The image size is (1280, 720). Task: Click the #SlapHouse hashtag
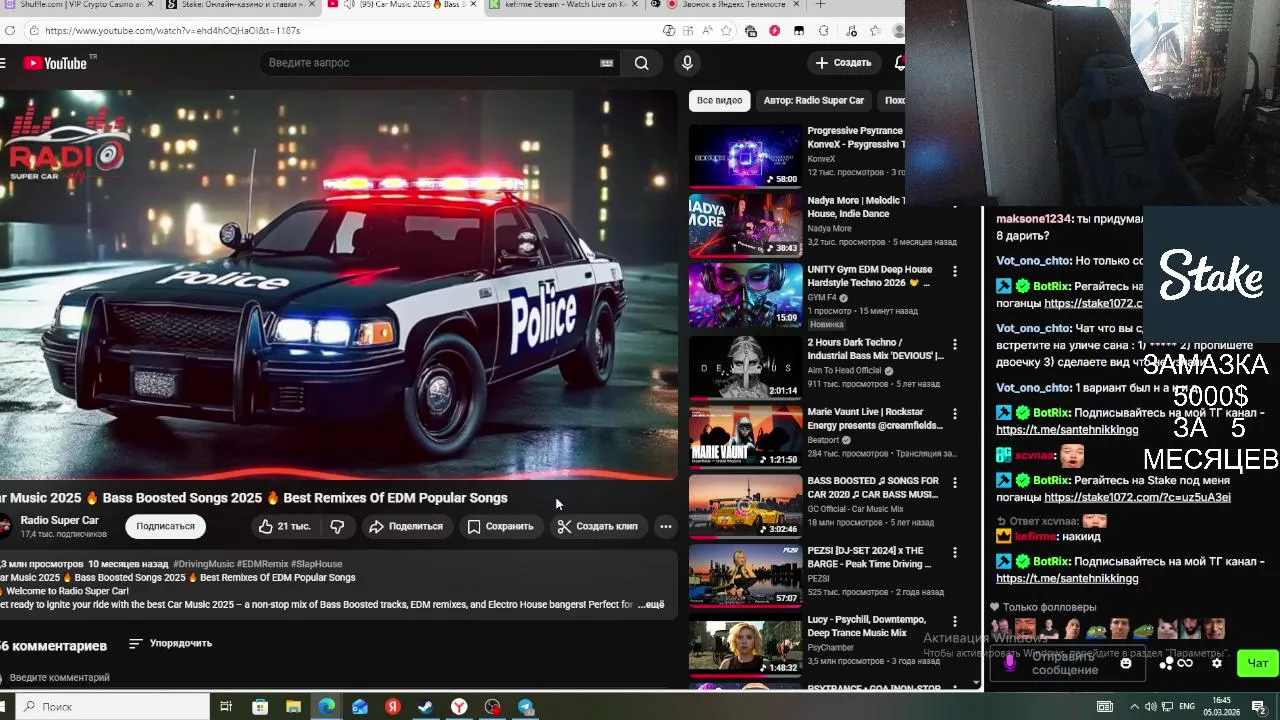[317, 564]
